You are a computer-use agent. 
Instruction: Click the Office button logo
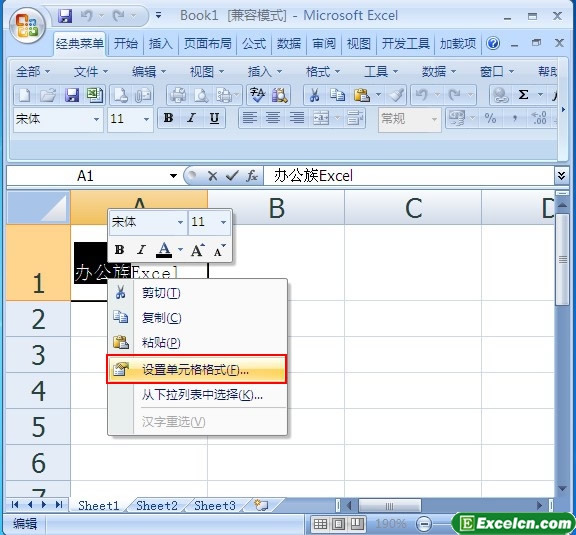pos(28,26)
